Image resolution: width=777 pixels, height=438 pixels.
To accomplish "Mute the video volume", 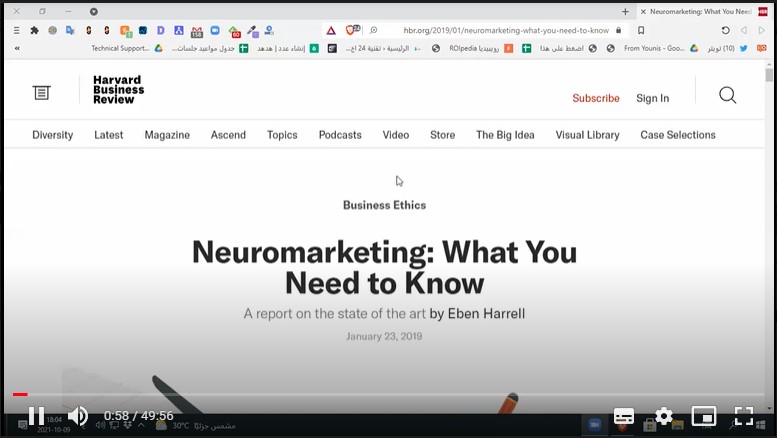I will coord(78,416).
